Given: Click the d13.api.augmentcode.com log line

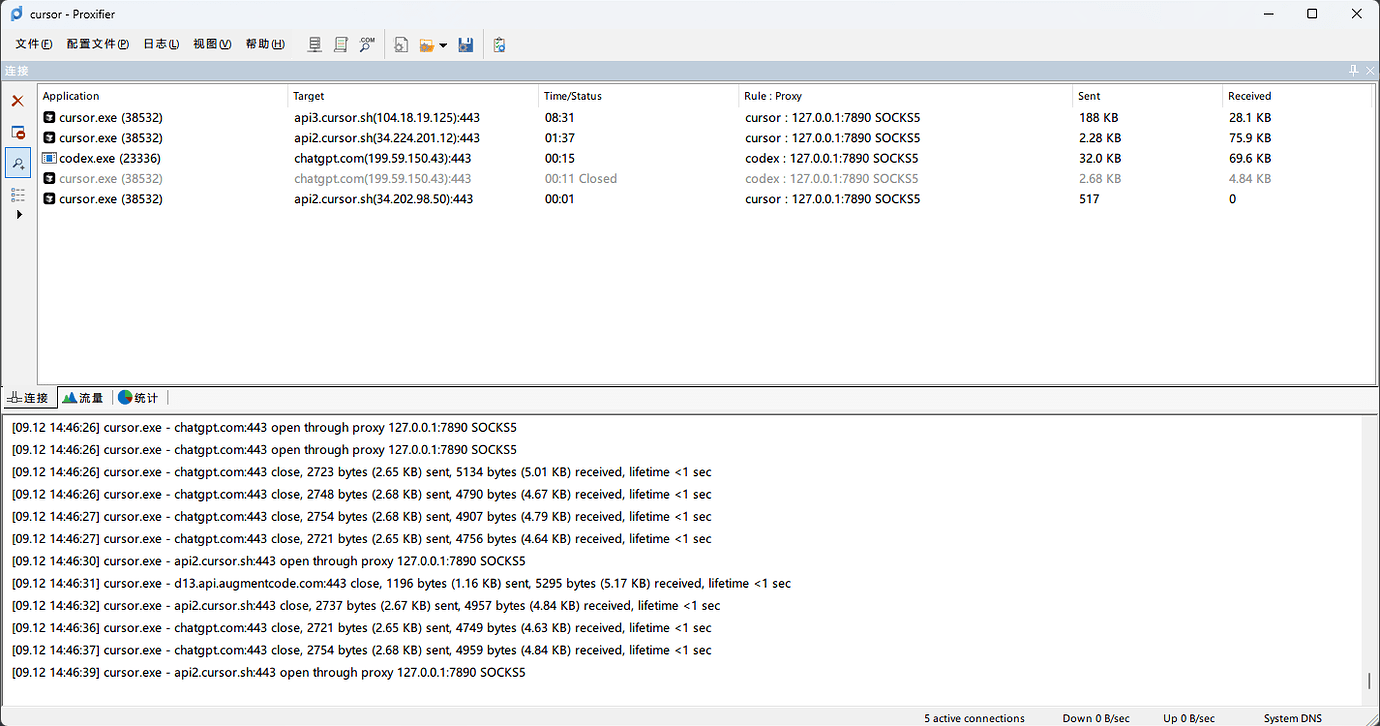Looking at the screenshot, I should point(401,583).
